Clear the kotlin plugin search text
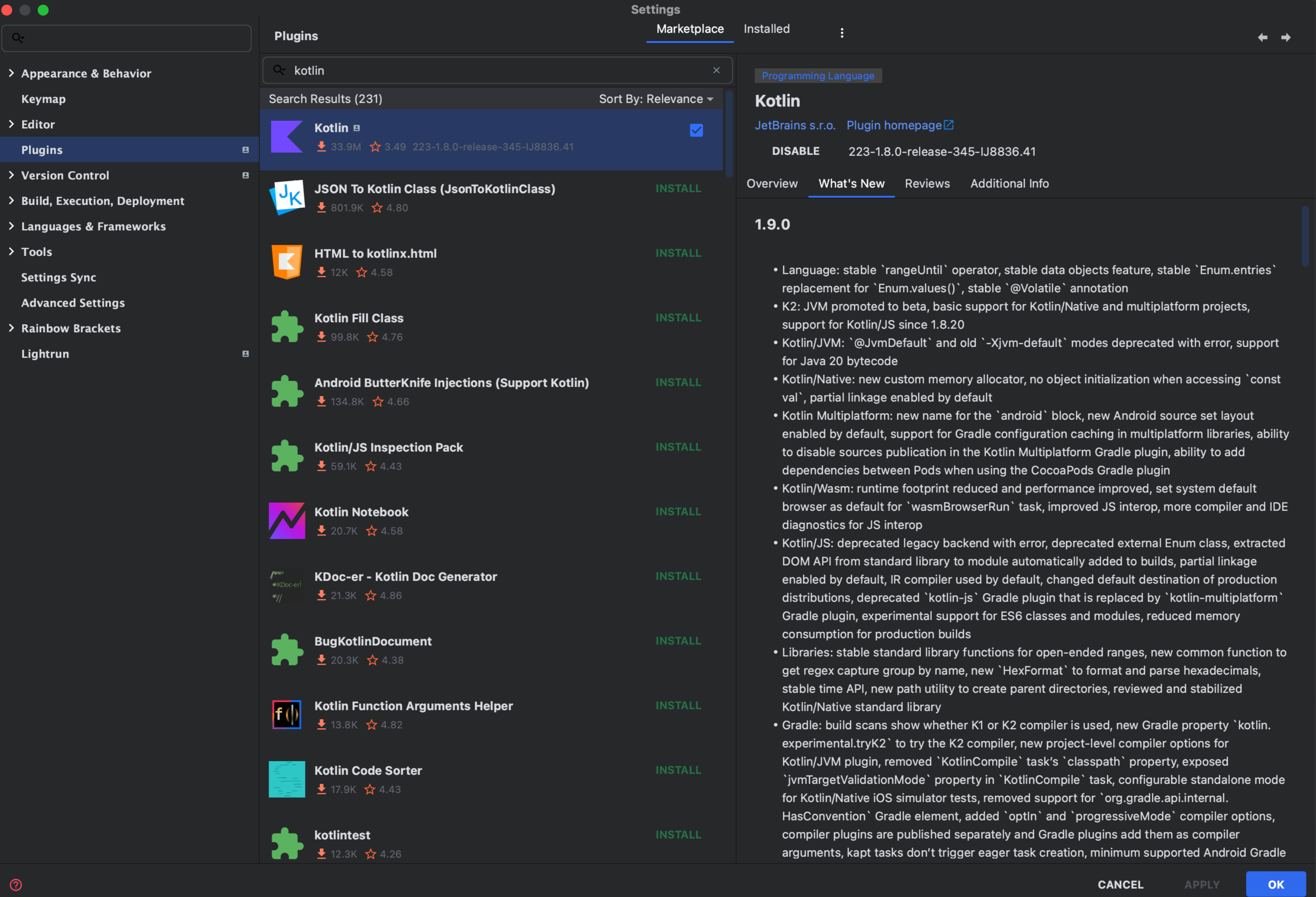 click(716, 70)
